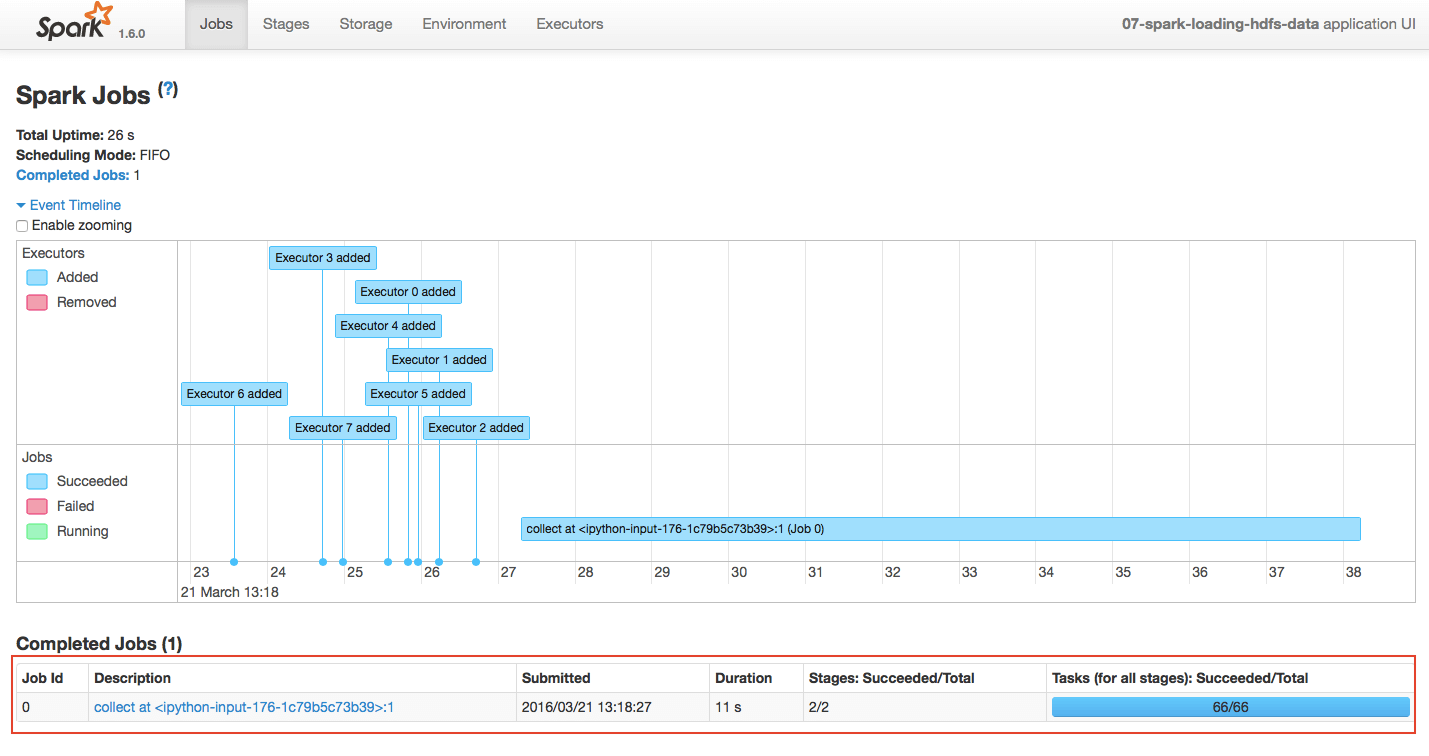Image resolution: width=1429 pixels, height=756 pixels.
Task: Select the Executor 4 added marker
Action: (x=388, y=326)
